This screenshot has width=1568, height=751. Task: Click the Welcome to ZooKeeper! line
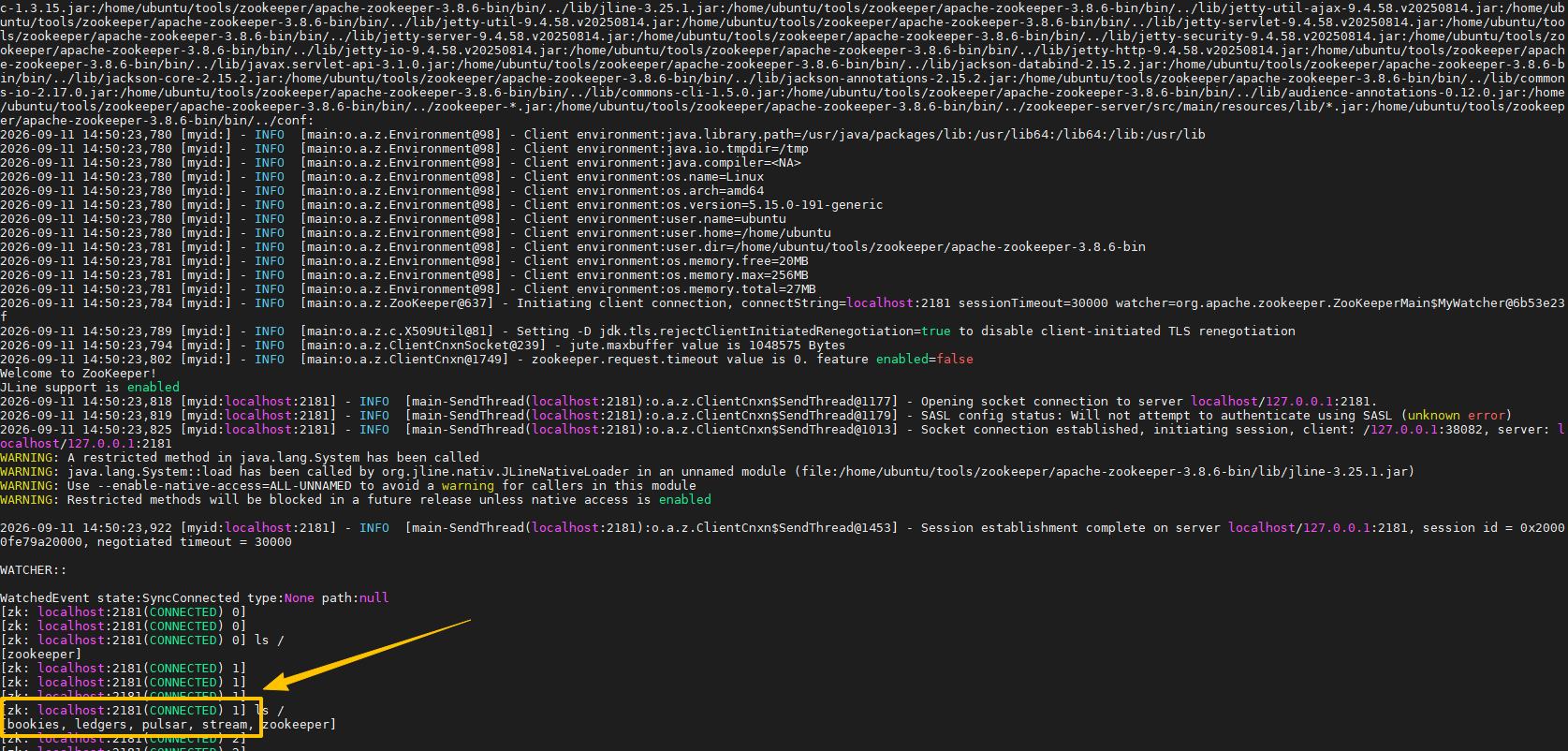click(79, 374)
